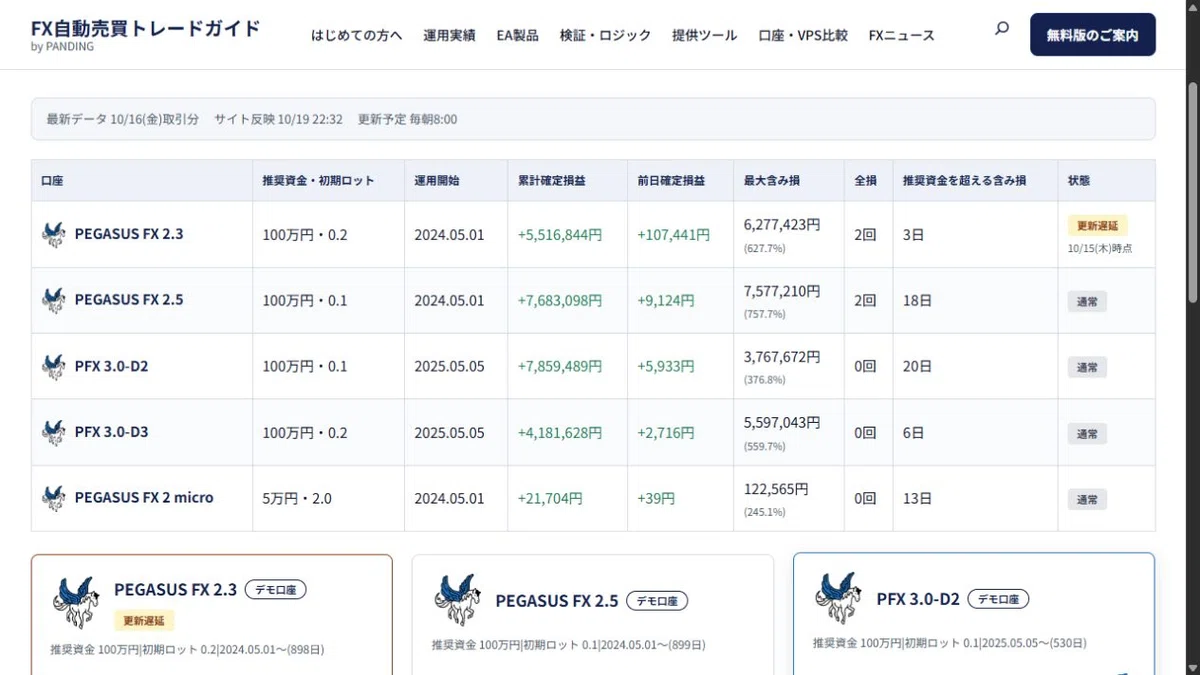Screen dimensions: 1200x675
Task: Open the PEGASUS FX 2.3 table link
Action: (129, 234)
